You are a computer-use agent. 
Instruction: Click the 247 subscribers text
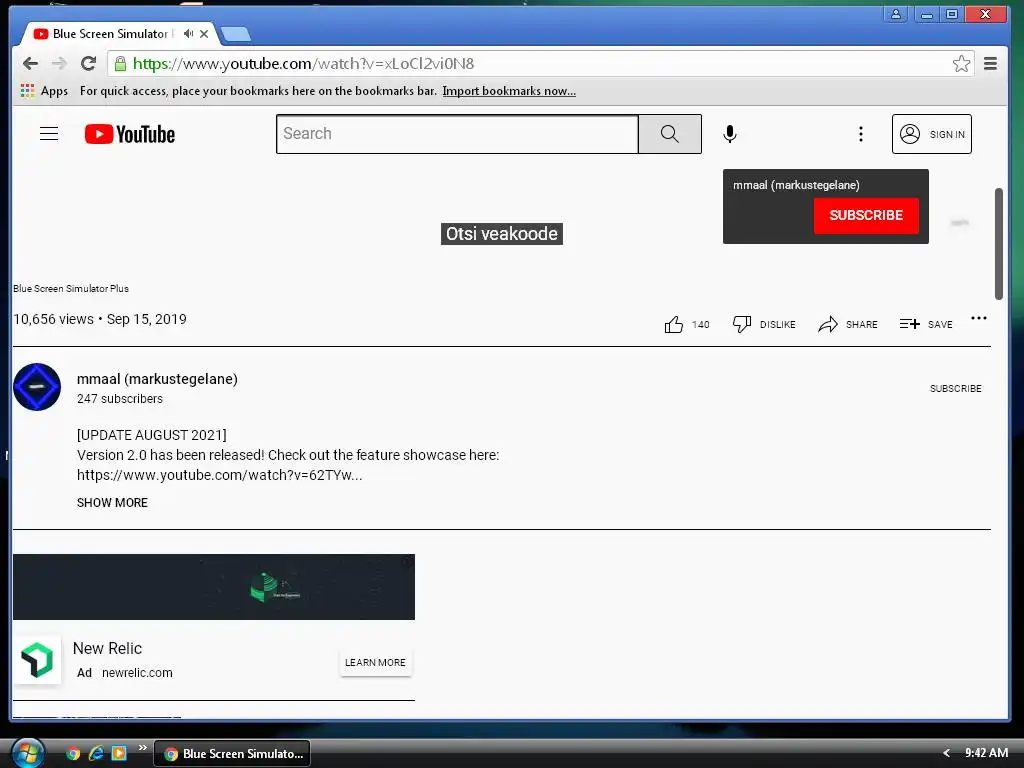[120, 398]
